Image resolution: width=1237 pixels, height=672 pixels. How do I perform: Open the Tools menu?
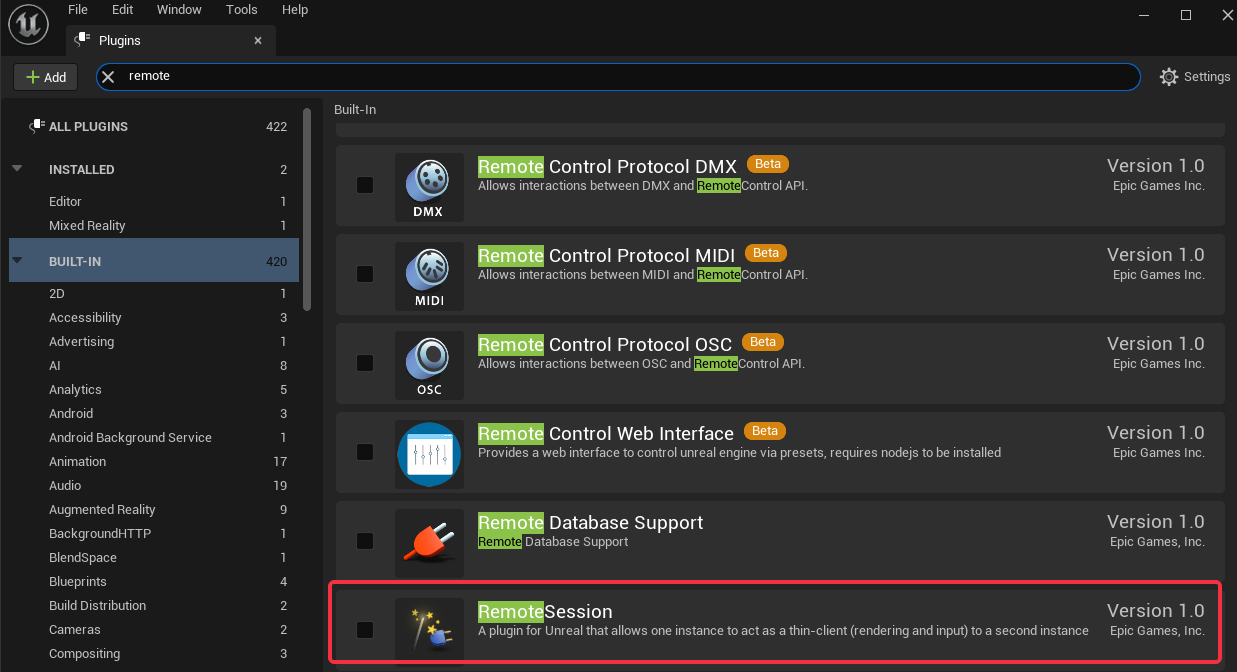coord(241,10)
